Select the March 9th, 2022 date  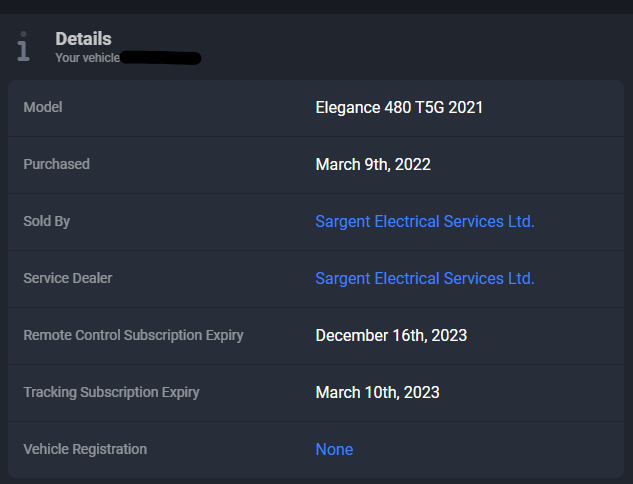[x=373, y=165]
